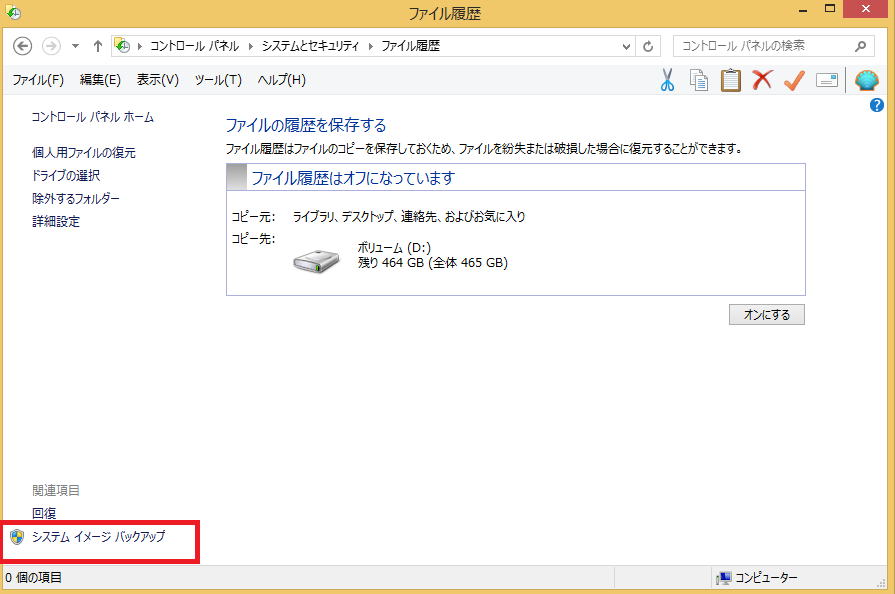Click the orange checkmark icon
Image resolution: width=895 pixels, height=594 pixels.
[794, 80]
